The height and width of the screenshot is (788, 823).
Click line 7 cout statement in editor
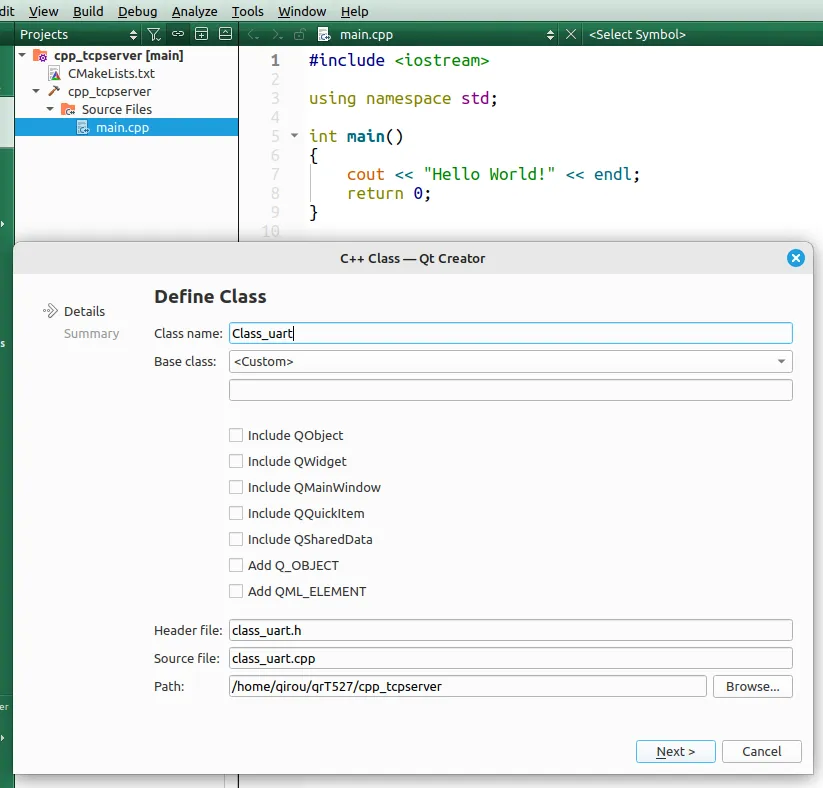(x=493, y=174)
